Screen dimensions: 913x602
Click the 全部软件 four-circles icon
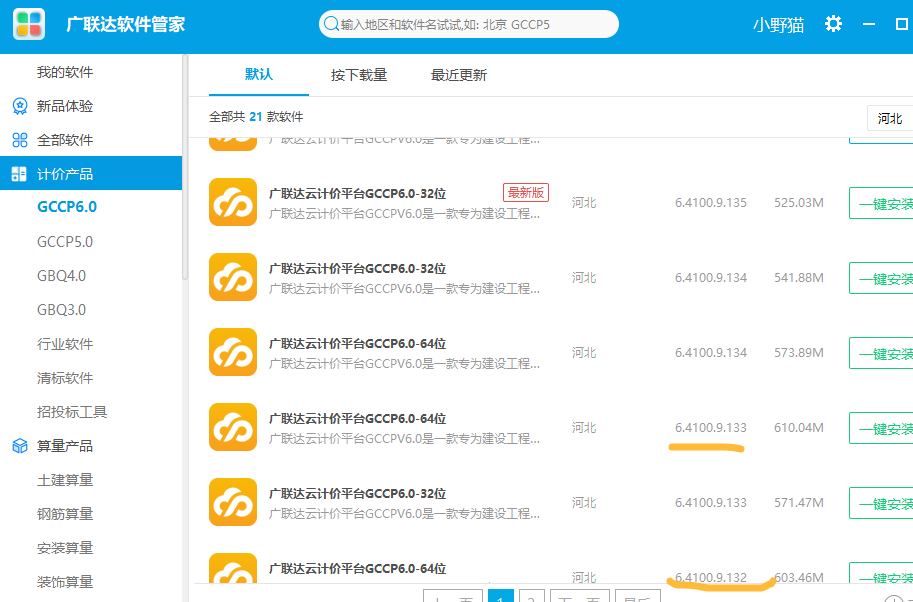(x=20, y=140)
